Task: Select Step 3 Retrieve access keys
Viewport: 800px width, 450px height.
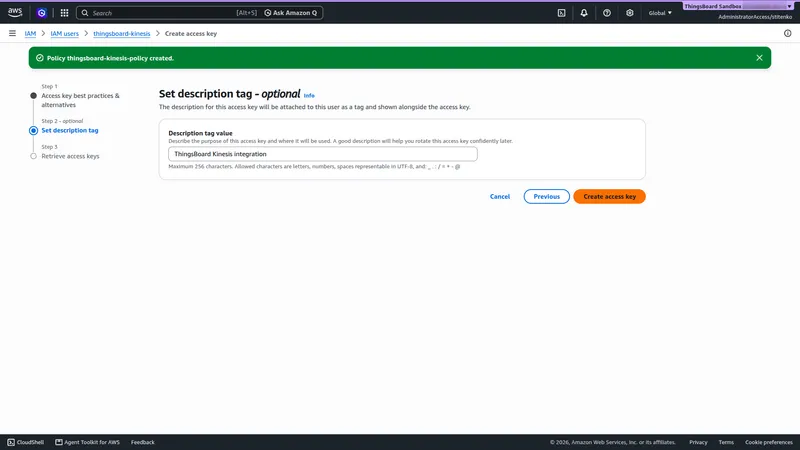Action: click(x=70, y=156)
